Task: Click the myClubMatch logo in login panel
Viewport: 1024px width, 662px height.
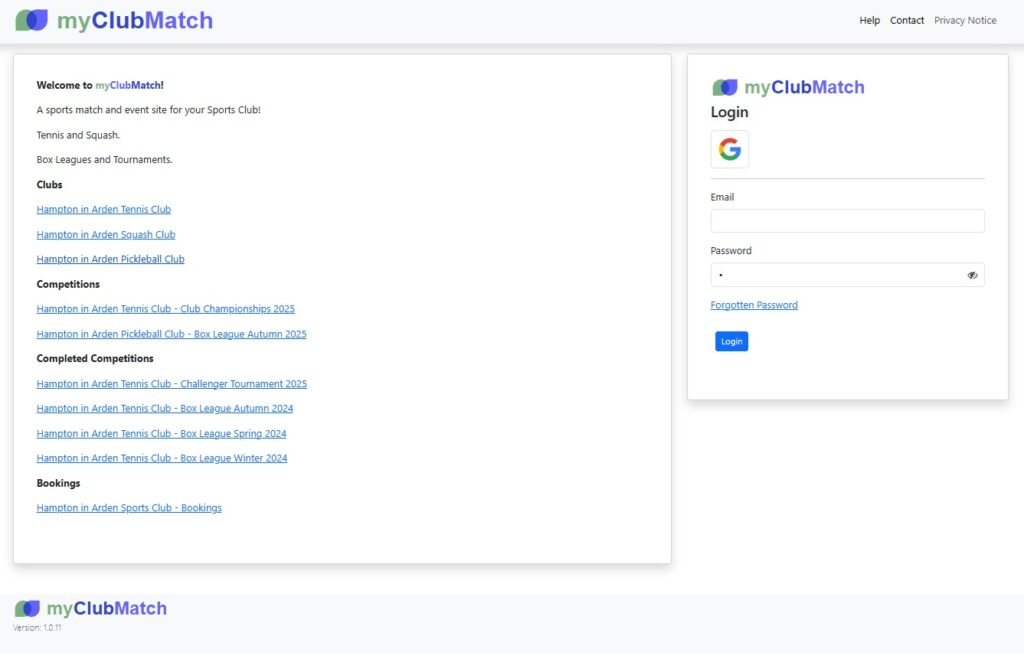Action: tap(788, 88)
